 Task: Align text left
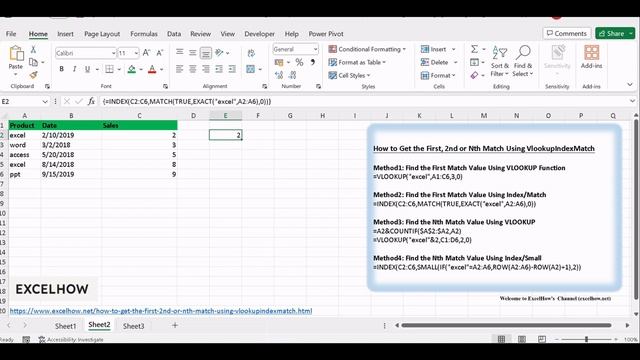point(180,69)
